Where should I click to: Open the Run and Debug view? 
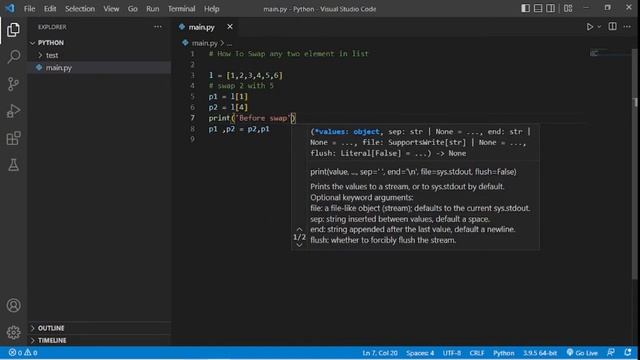pyautogui.click(x=13, y=111)
